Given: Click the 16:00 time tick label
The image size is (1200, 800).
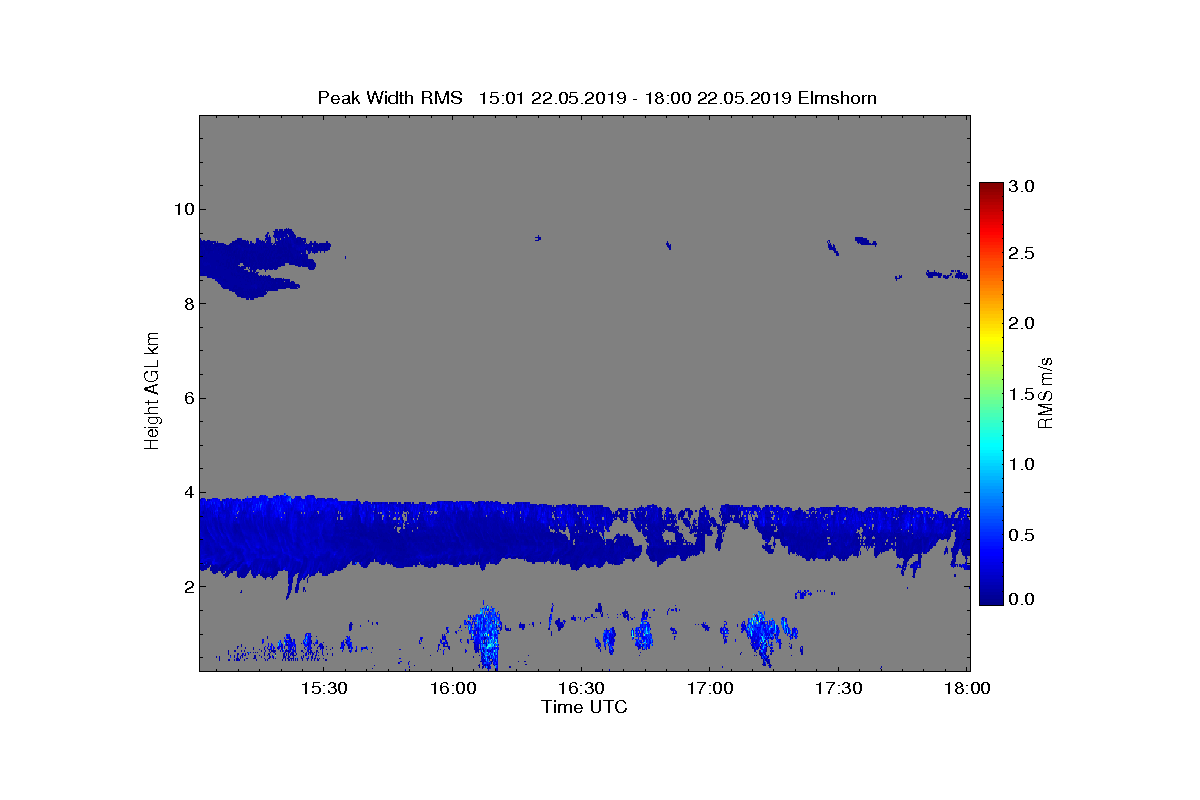Looking at the screenshot, I should click(453, 689).
